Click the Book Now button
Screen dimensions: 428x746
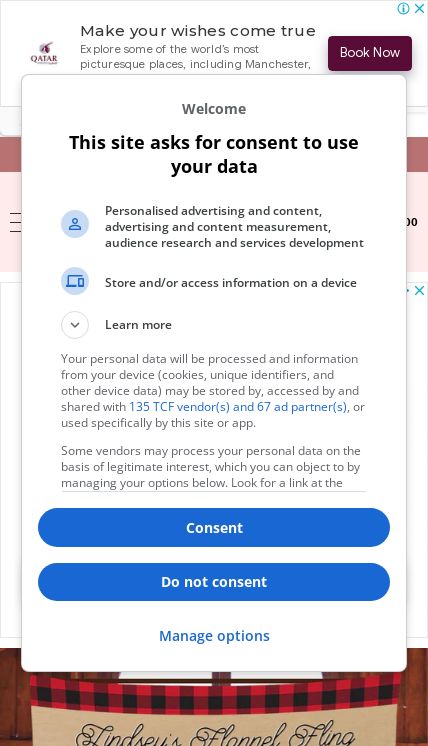tap(370, 53)
